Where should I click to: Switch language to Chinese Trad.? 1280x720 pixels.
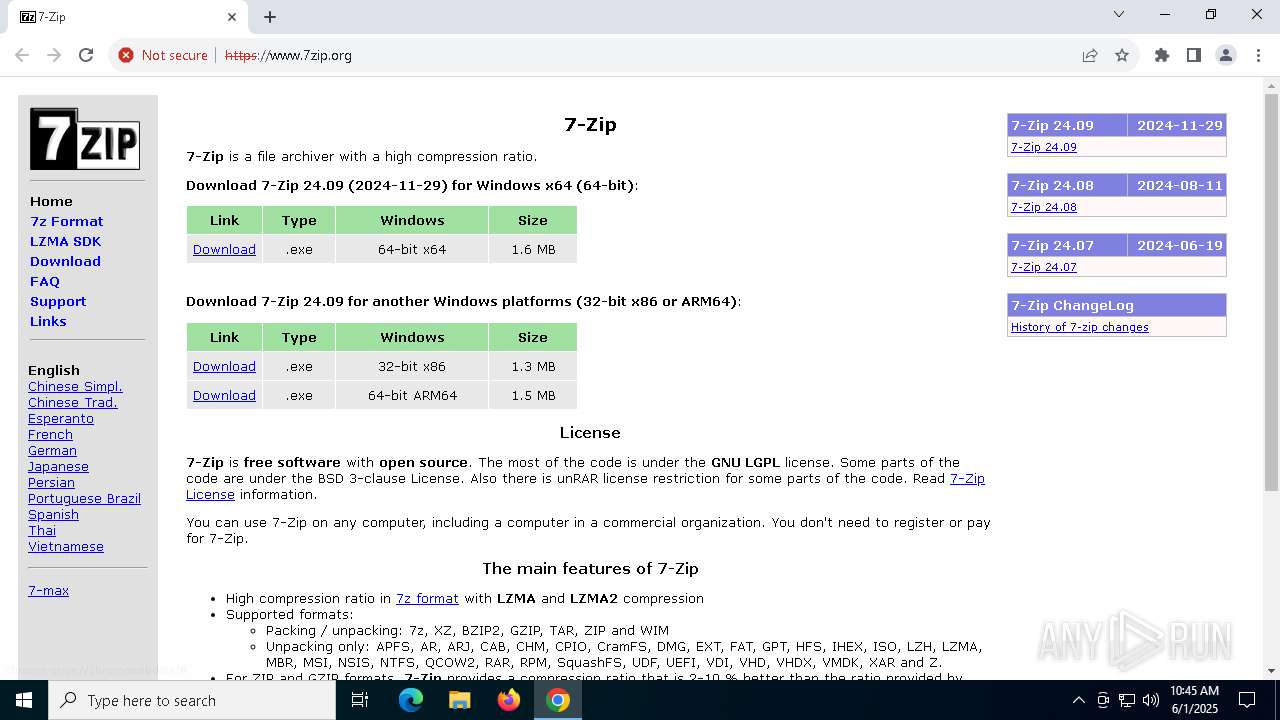[73, 402]
